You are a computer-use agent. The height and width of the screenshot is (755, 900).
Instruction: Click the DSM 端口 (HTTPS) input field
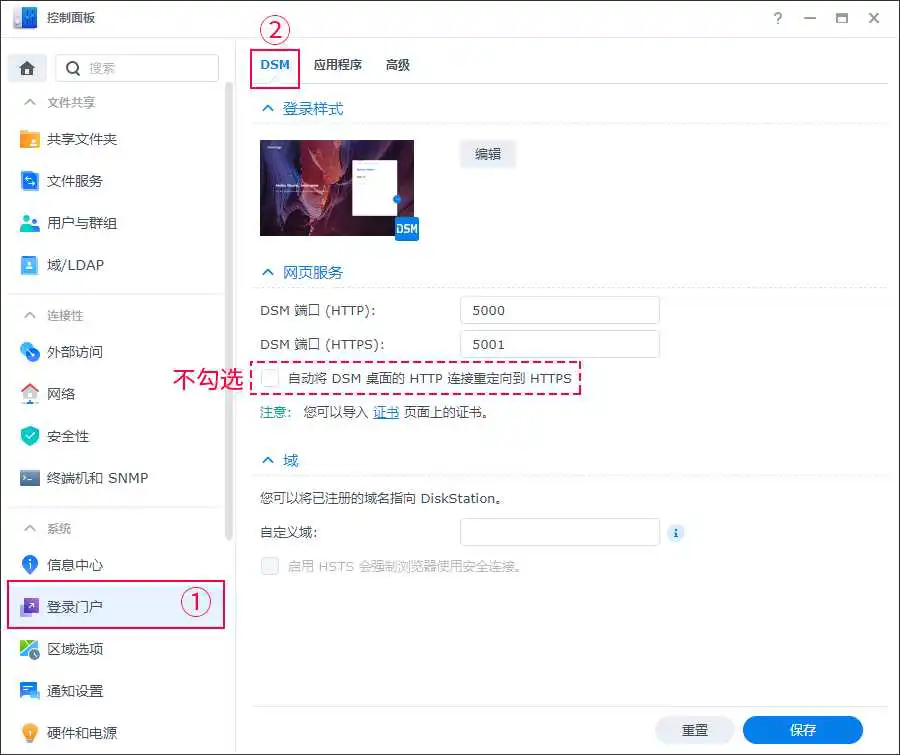pyautogui.click(x=559, y=344)
